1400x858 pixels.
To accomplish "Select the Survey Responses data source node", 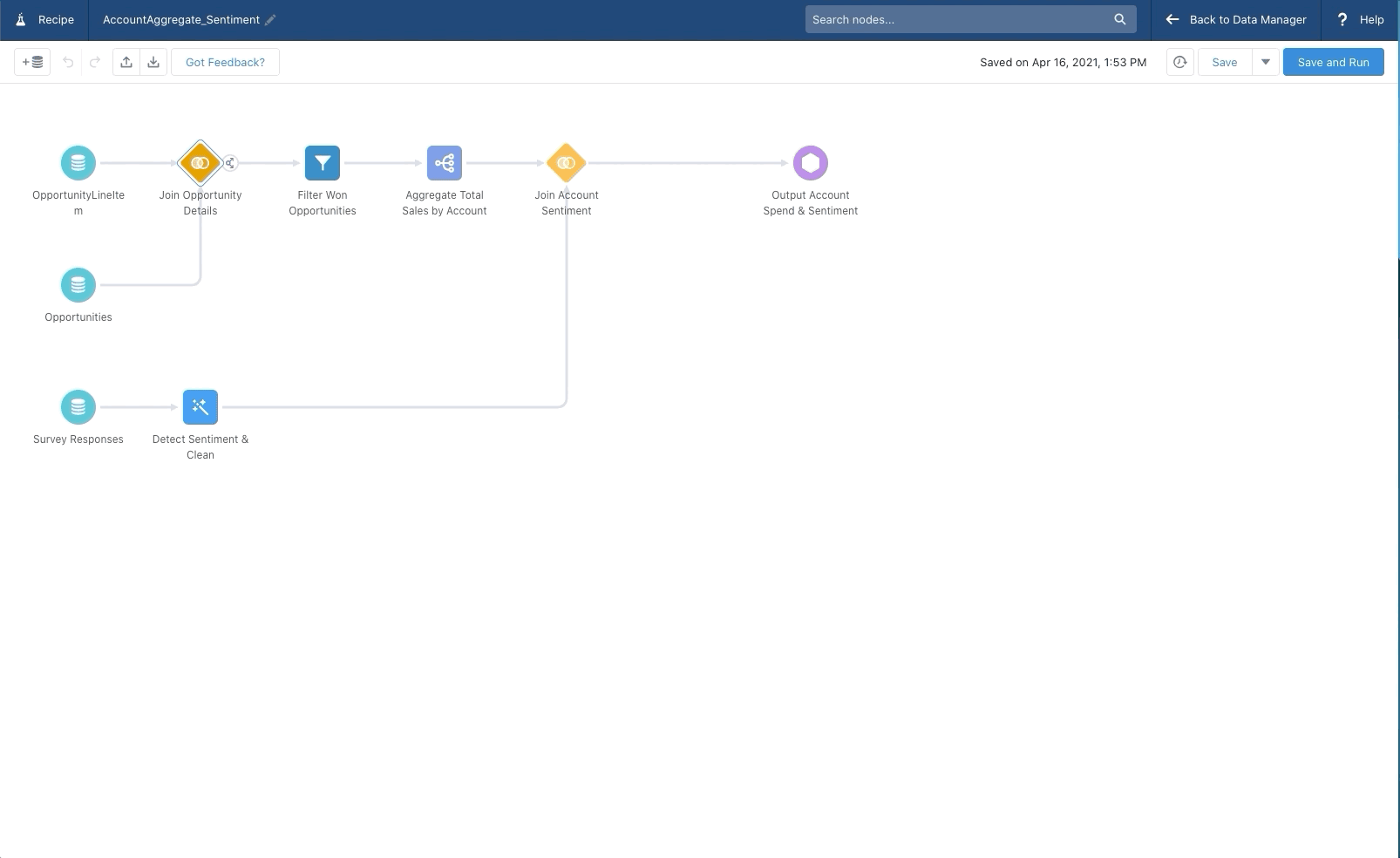I will (x=78, y=406).
